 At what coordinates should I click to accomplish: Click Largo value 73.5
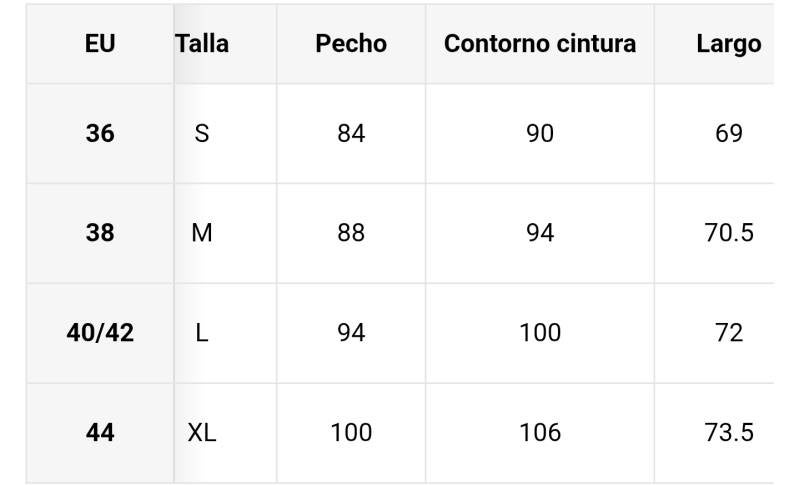click(x=728, y=433)
